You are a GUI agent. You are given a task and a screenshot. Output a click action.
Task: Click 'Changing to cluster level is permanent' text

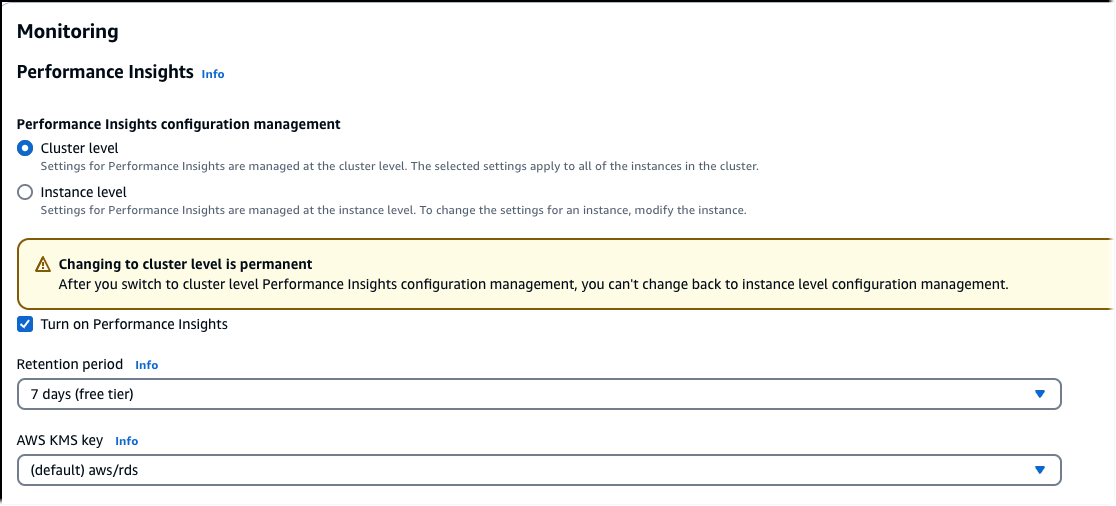[185, 264]
